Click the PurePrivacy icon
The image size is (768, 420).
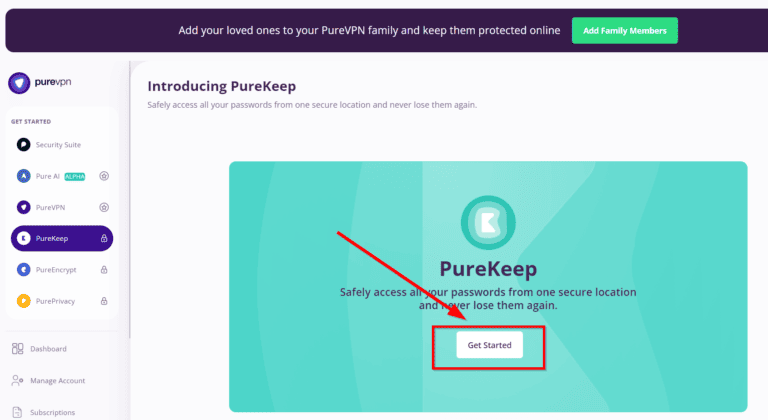(x=24, y=300)
